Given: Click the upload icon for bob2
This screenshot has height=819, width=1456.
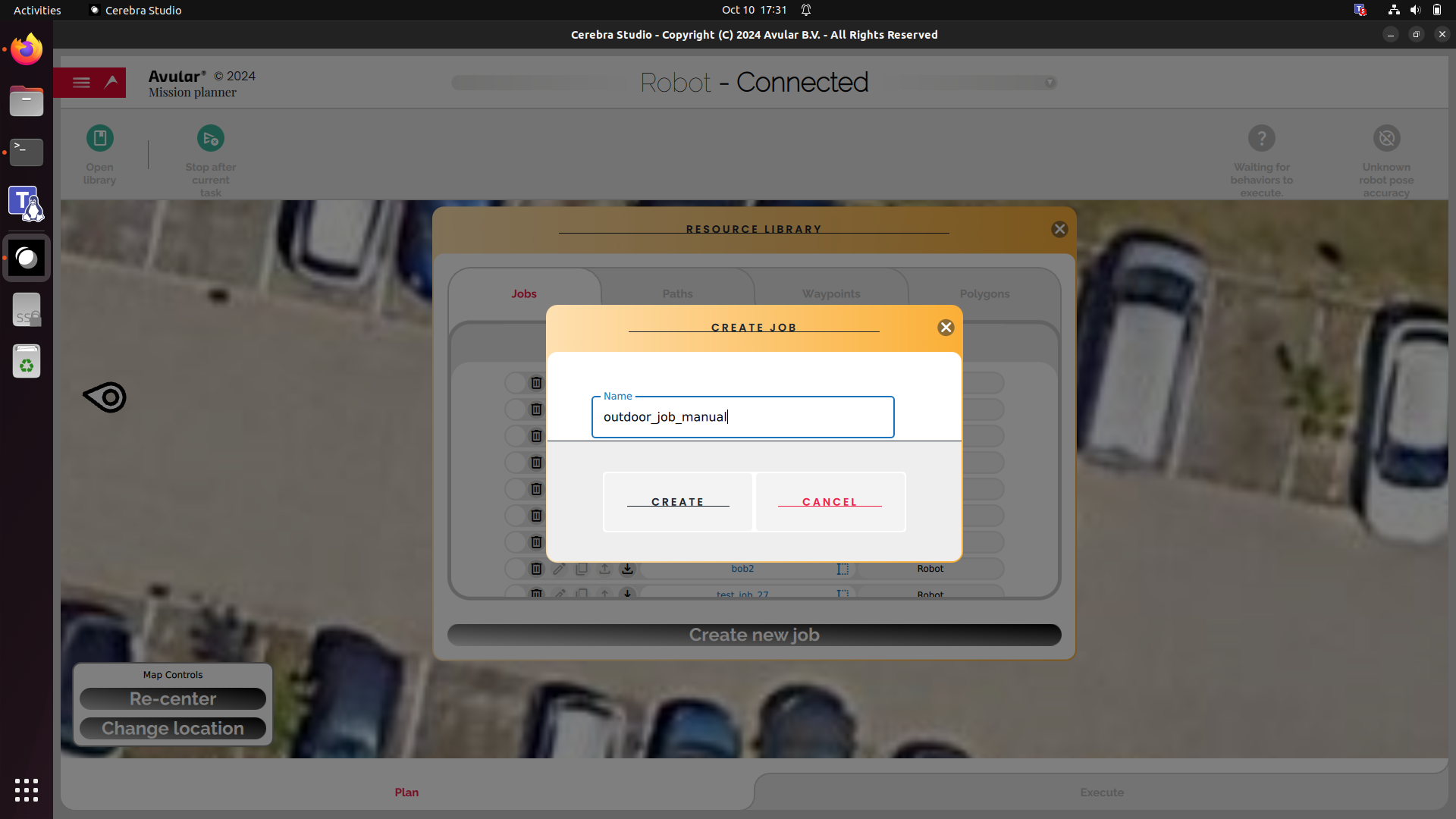Looking at the screenshot, I should (x=604, y=569).
